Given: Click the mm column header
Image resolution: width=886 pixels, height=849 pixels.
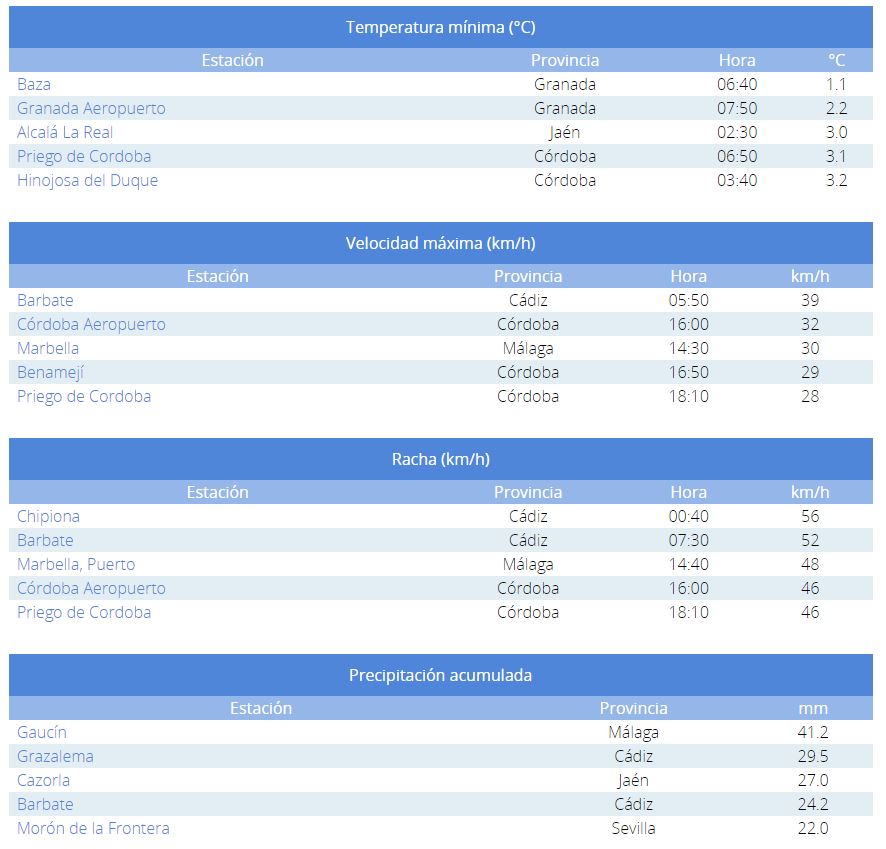Looking at the screenshot, I should click(x=812, y=709).
